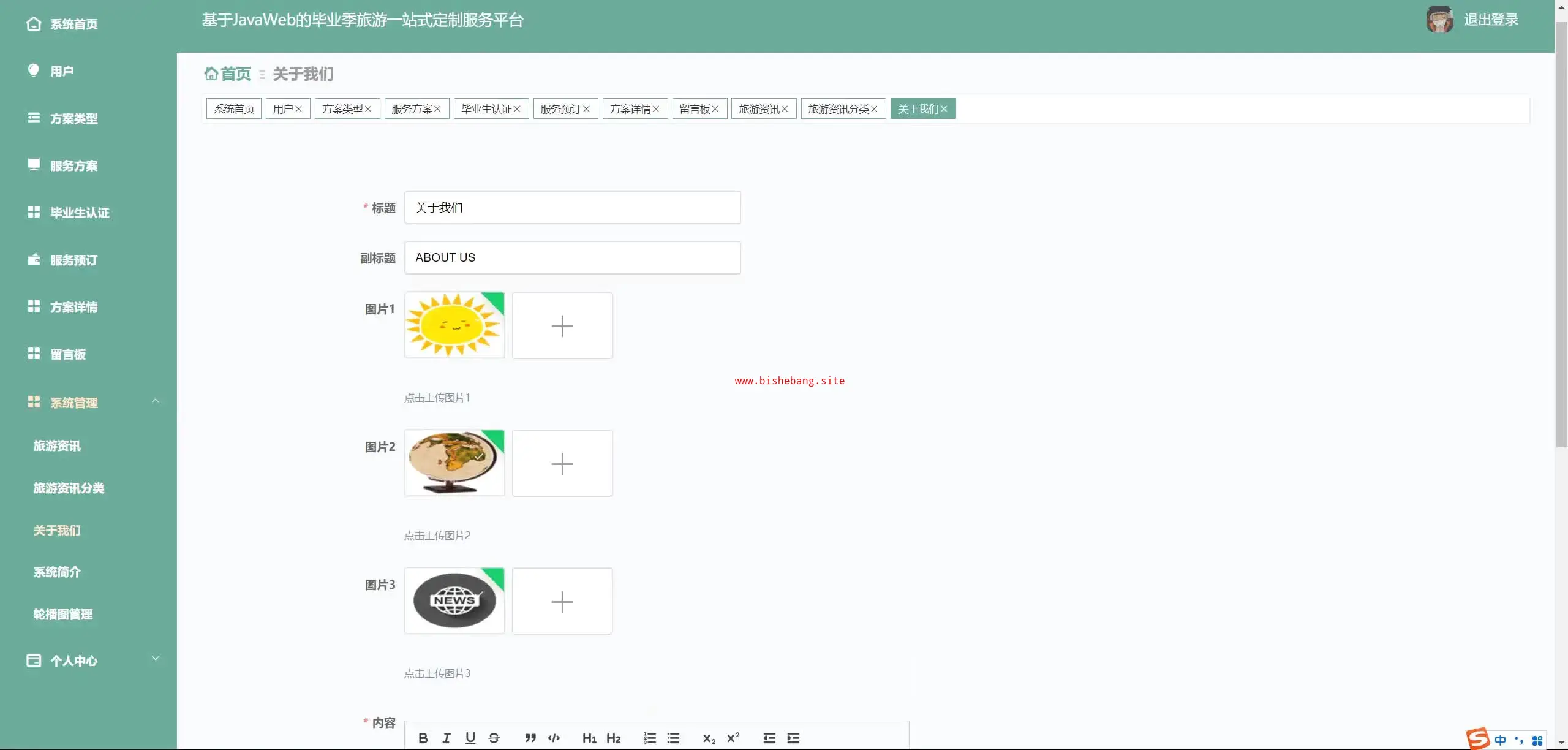Screen dimensions: 1568x750
Task: Toggle italic text formatting
Action: coord(447,738)
